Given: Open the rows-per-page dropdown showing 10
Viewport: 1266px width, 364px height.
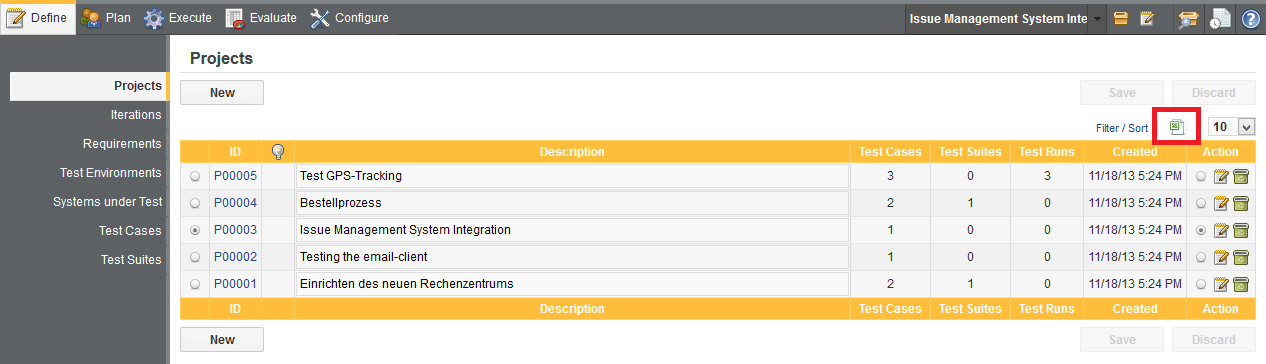Looking at the screenshot, I should click(1232, 127).
